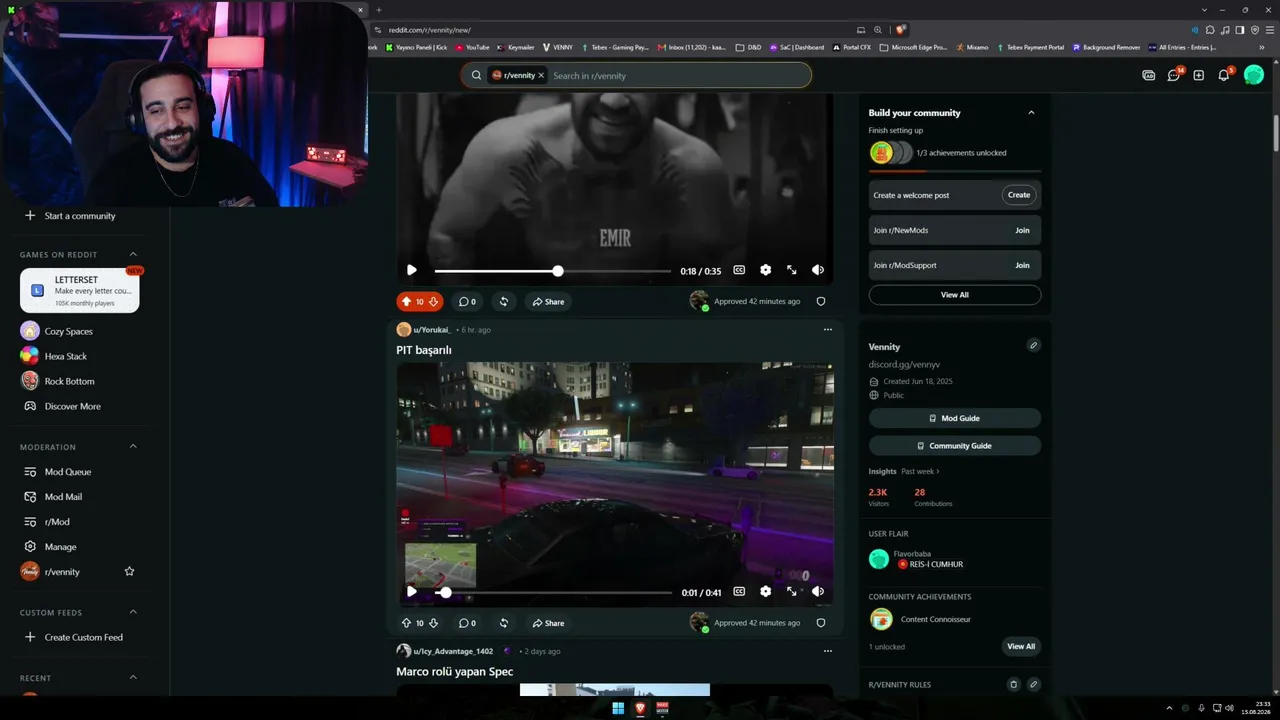Open overflow menu for PIT başarılı post

coord(827,329)
